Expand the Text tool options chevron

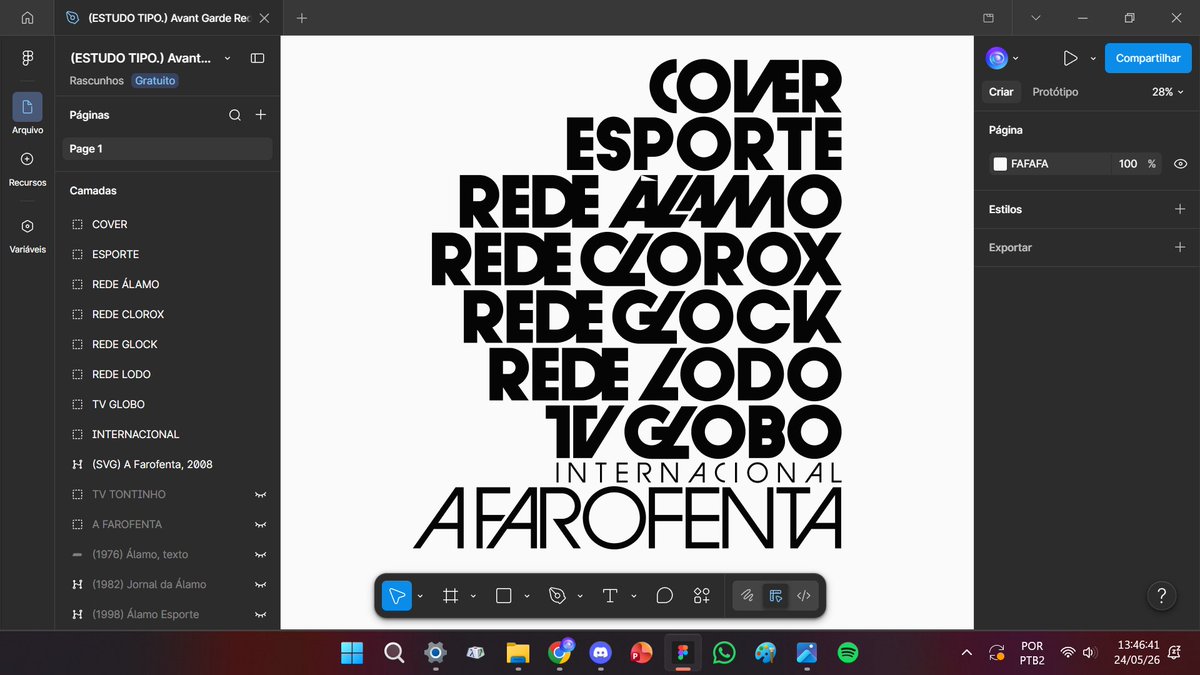pyautogui.click(x=633, y=596)
